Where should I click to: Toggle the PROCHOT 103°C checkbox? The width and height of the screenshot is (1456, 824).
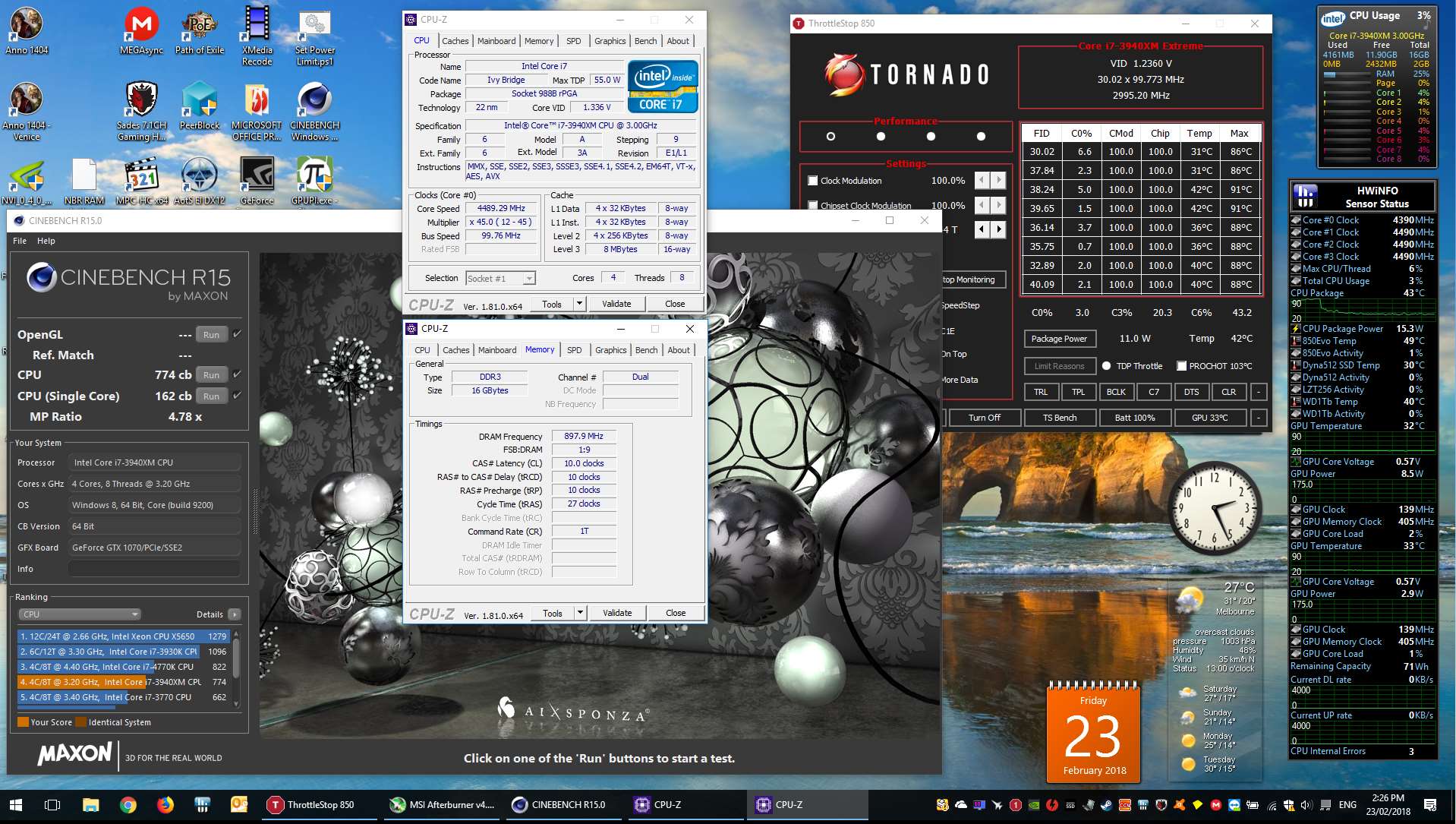1181,366
